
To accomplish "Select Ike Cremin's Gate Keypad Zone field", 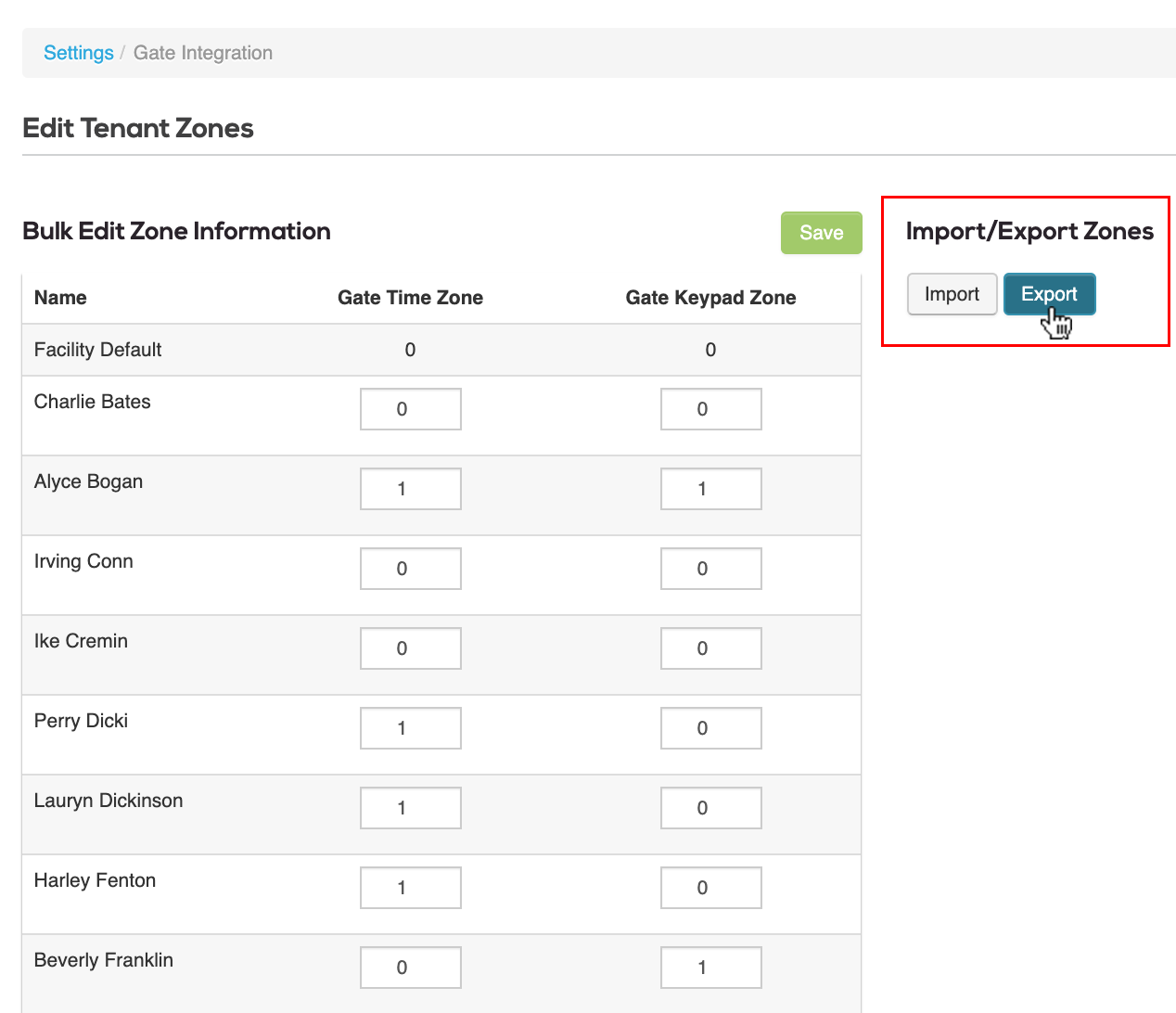I will pyautogui.click(x=710, y=648).
